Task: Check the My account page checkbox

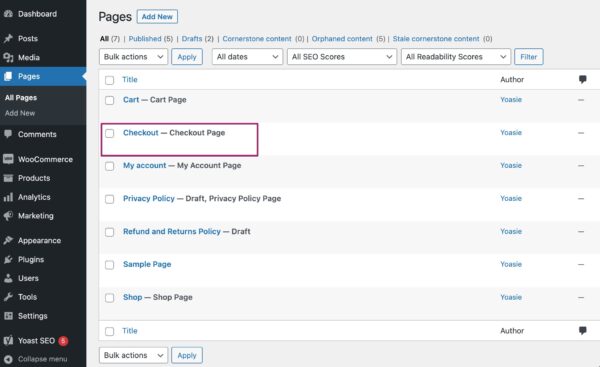Action: pos(109,166)
